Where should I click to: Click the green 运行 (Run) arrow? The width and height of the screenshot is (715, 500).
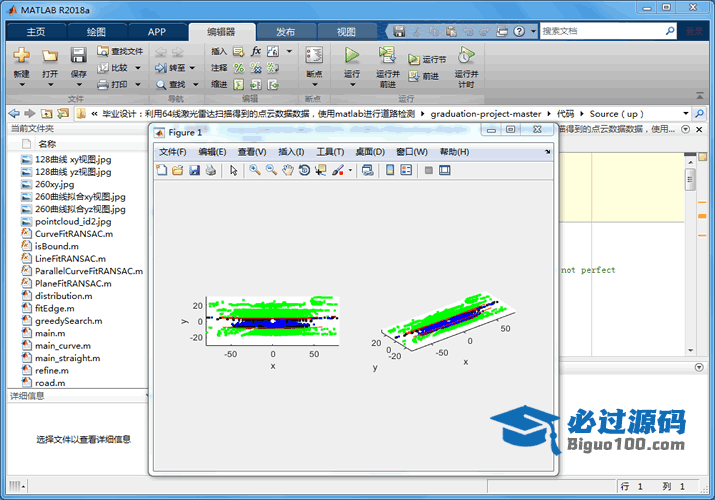[x=352, y=55]
